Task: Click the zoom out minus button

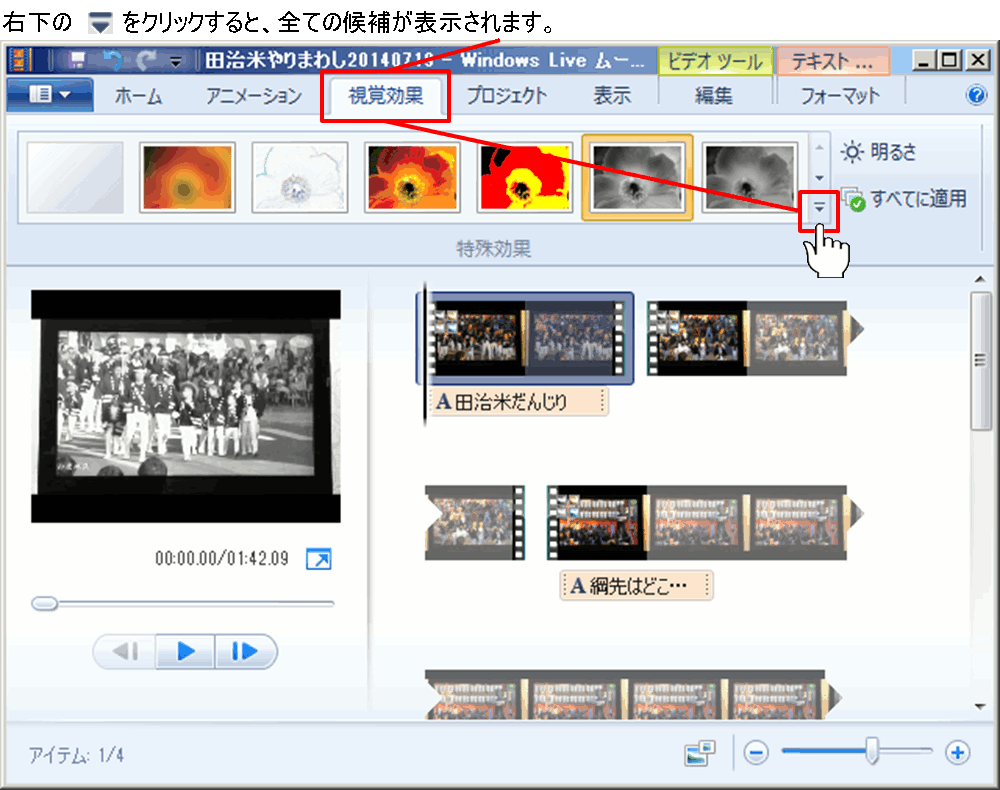Action: click(756, 753)
